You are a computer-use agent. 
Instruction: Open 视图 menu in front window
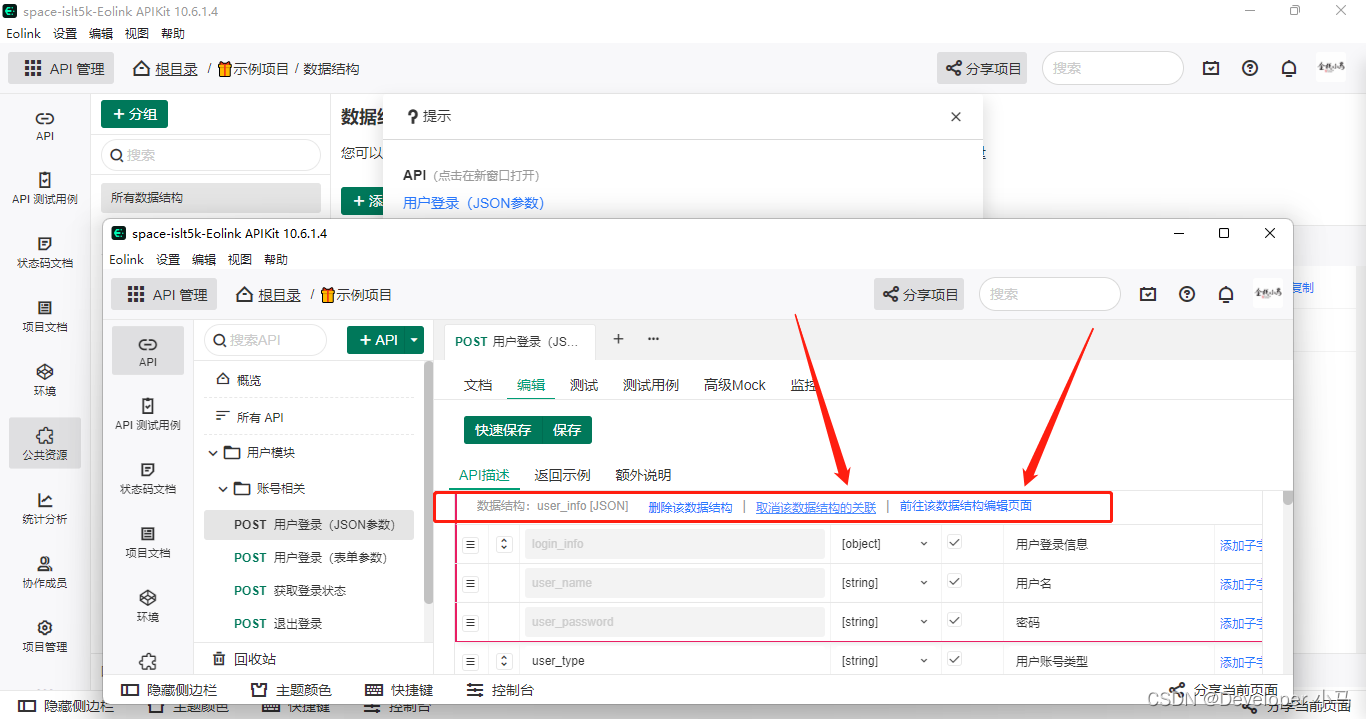pyautogui.click(x=240, y=259)
